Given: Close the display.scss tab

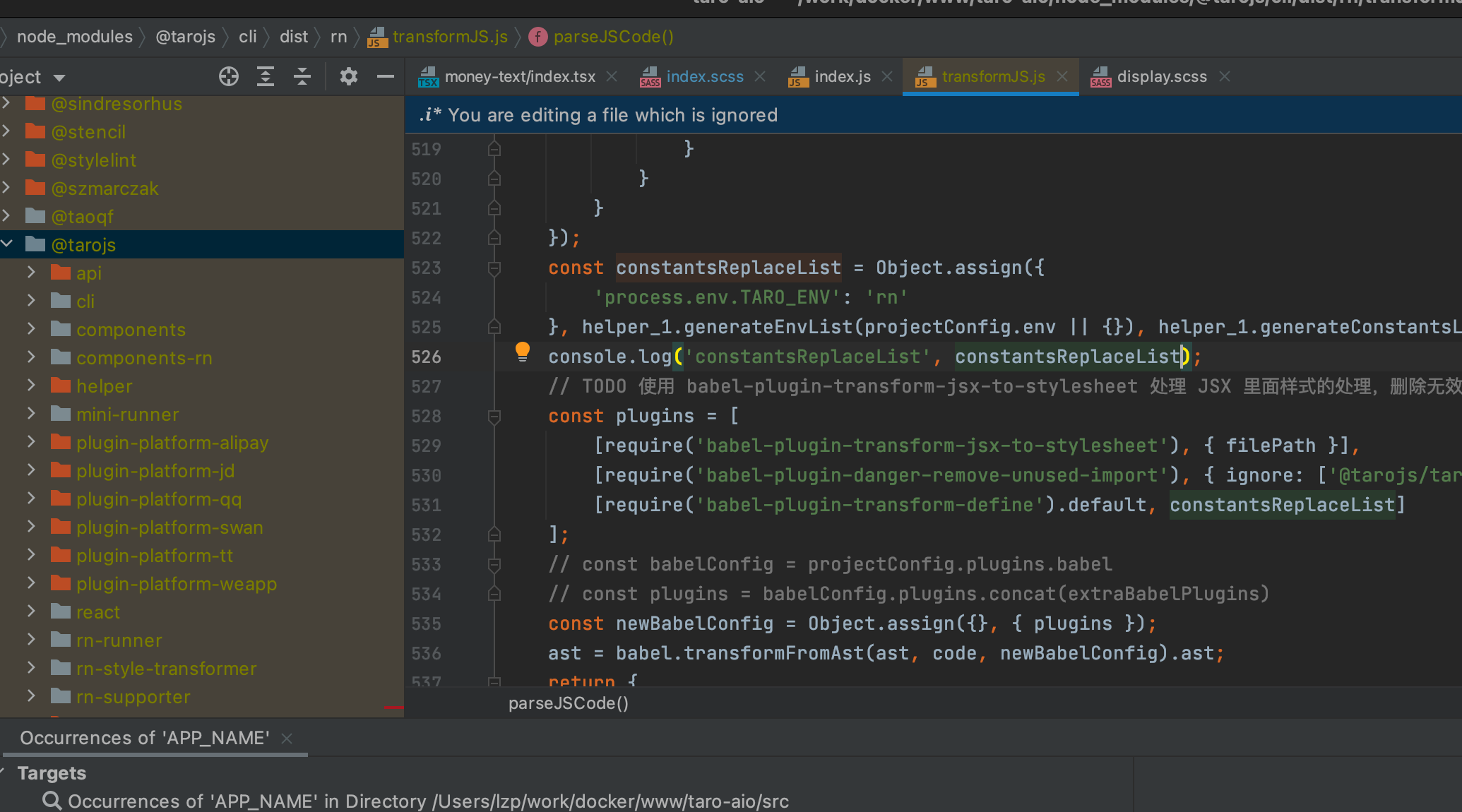Looking at the screenshot, I should (x=1225, y=76).
